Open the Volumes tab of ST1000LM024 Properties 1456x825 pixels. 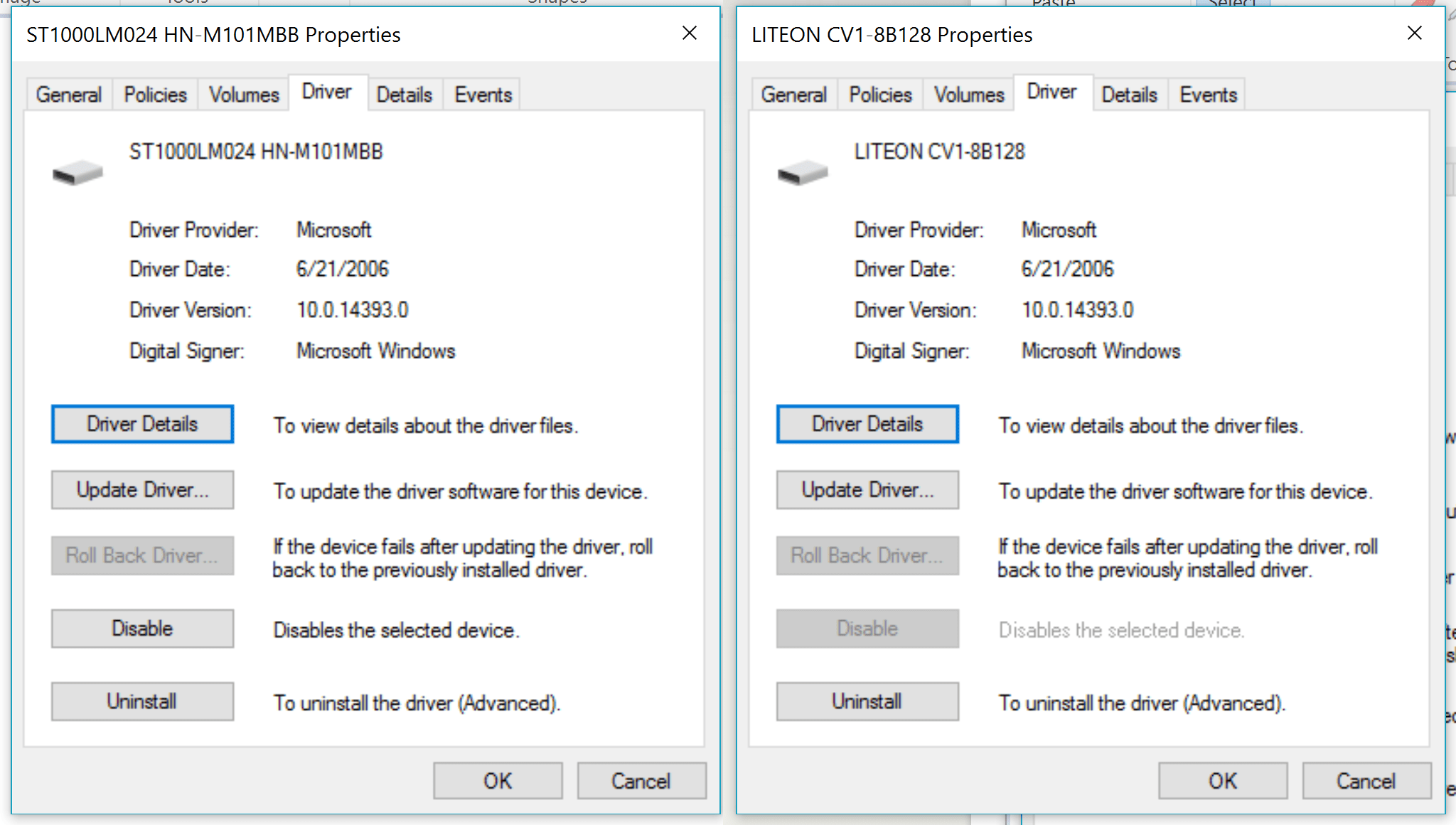[x=242, y=93]
